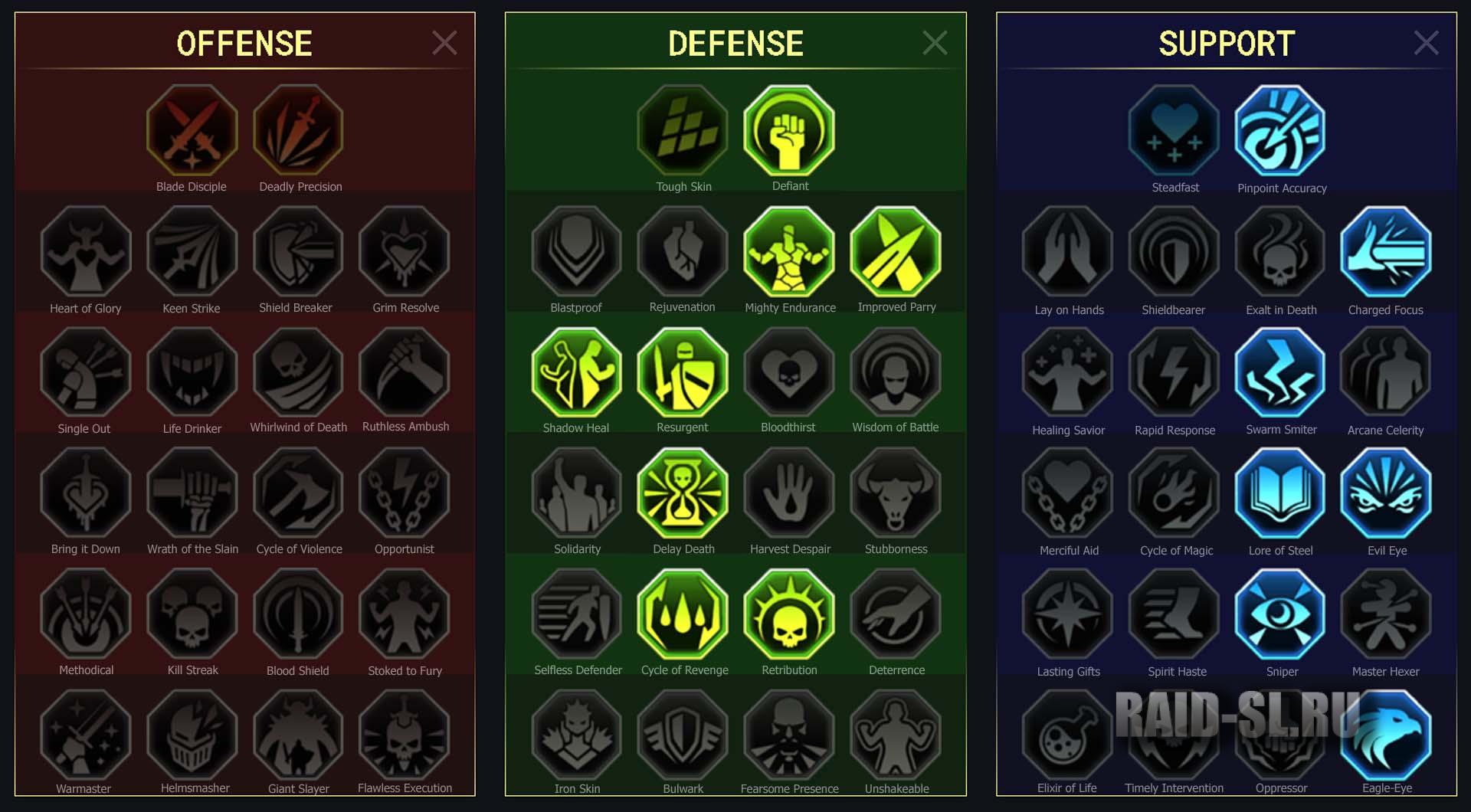Screen dimensions: 1471x812
Task: Toggle the Swarm Smiter mastery
Action: point(1280,372)
